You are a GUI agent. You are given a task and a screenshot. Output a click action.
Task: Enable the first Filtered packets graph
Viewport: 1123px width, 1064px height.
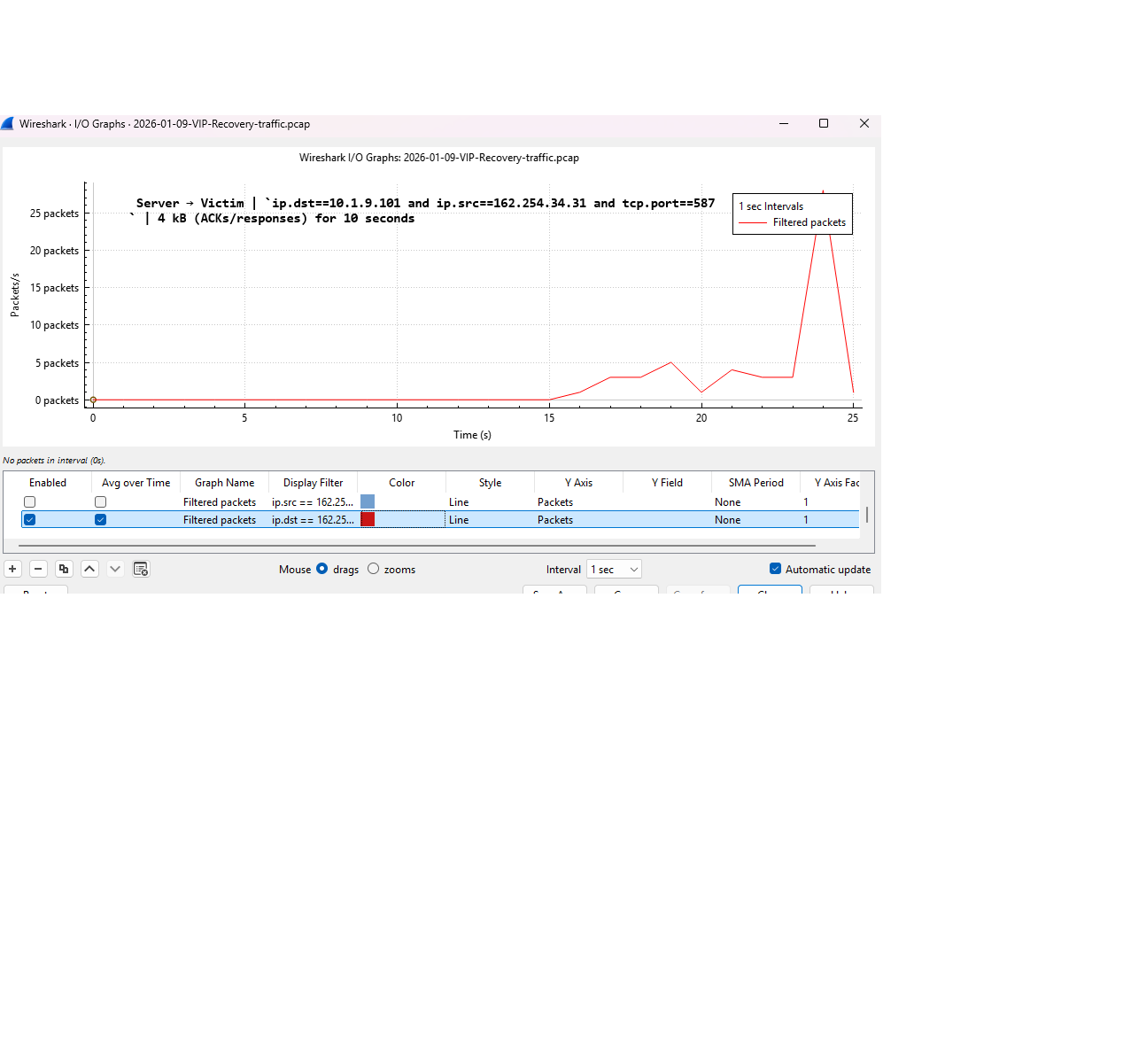pyautogui.click(x=29, y=501)
